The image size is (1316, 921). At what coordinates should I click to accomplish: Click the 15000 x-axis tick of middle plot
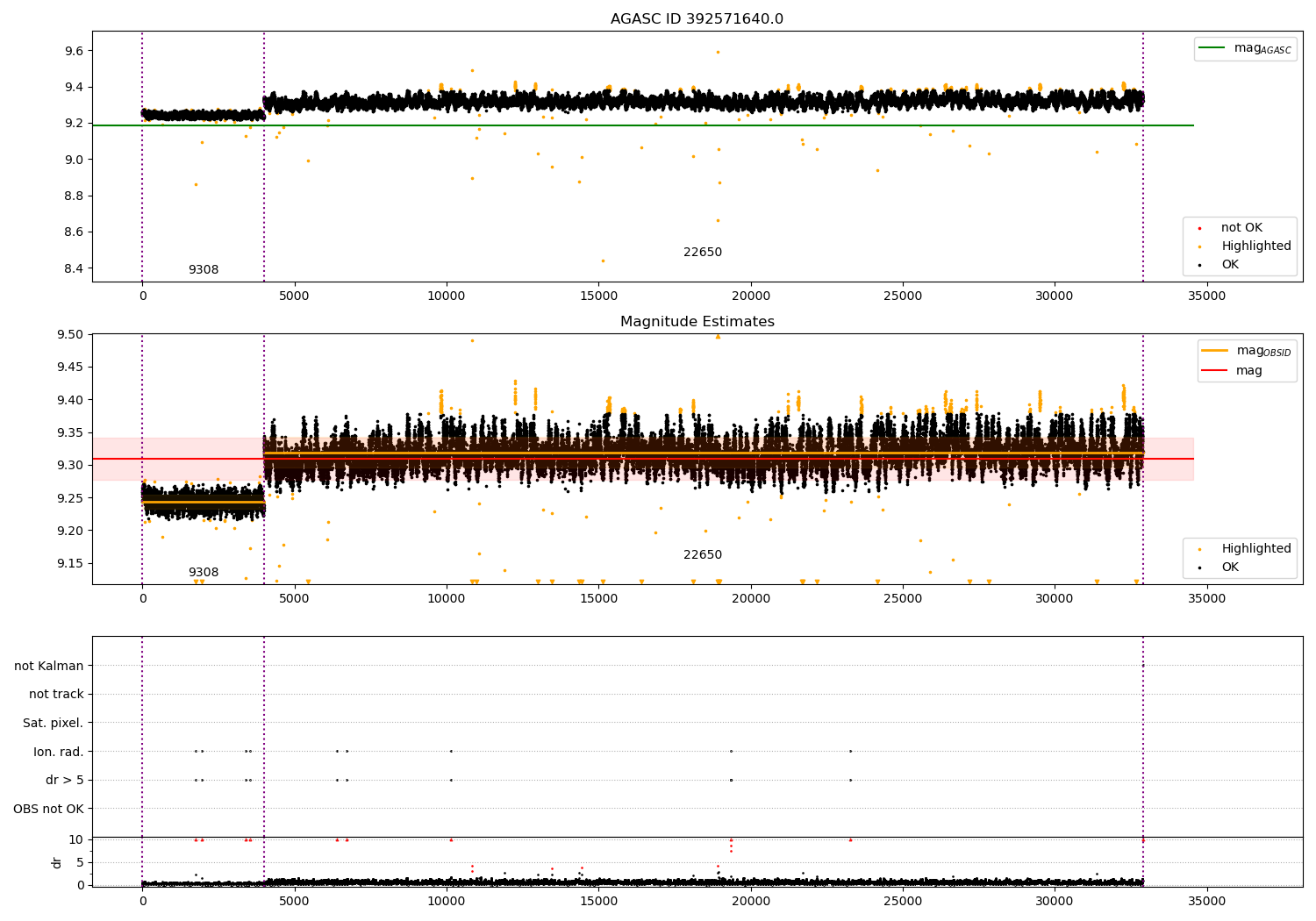[x=598, y=599]
